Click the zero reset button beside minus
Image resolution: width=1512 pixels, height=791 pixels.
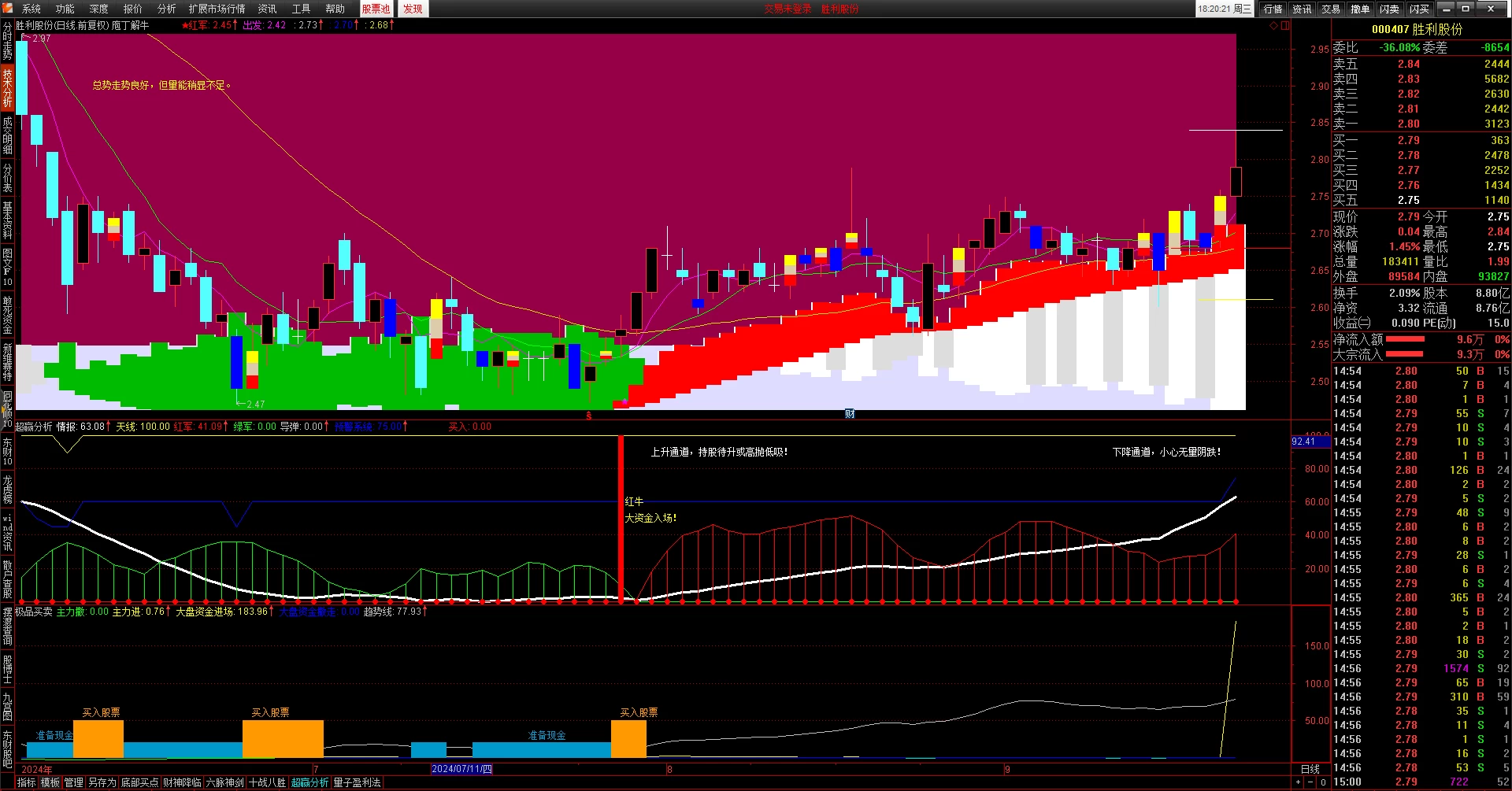click(1323, 782)
